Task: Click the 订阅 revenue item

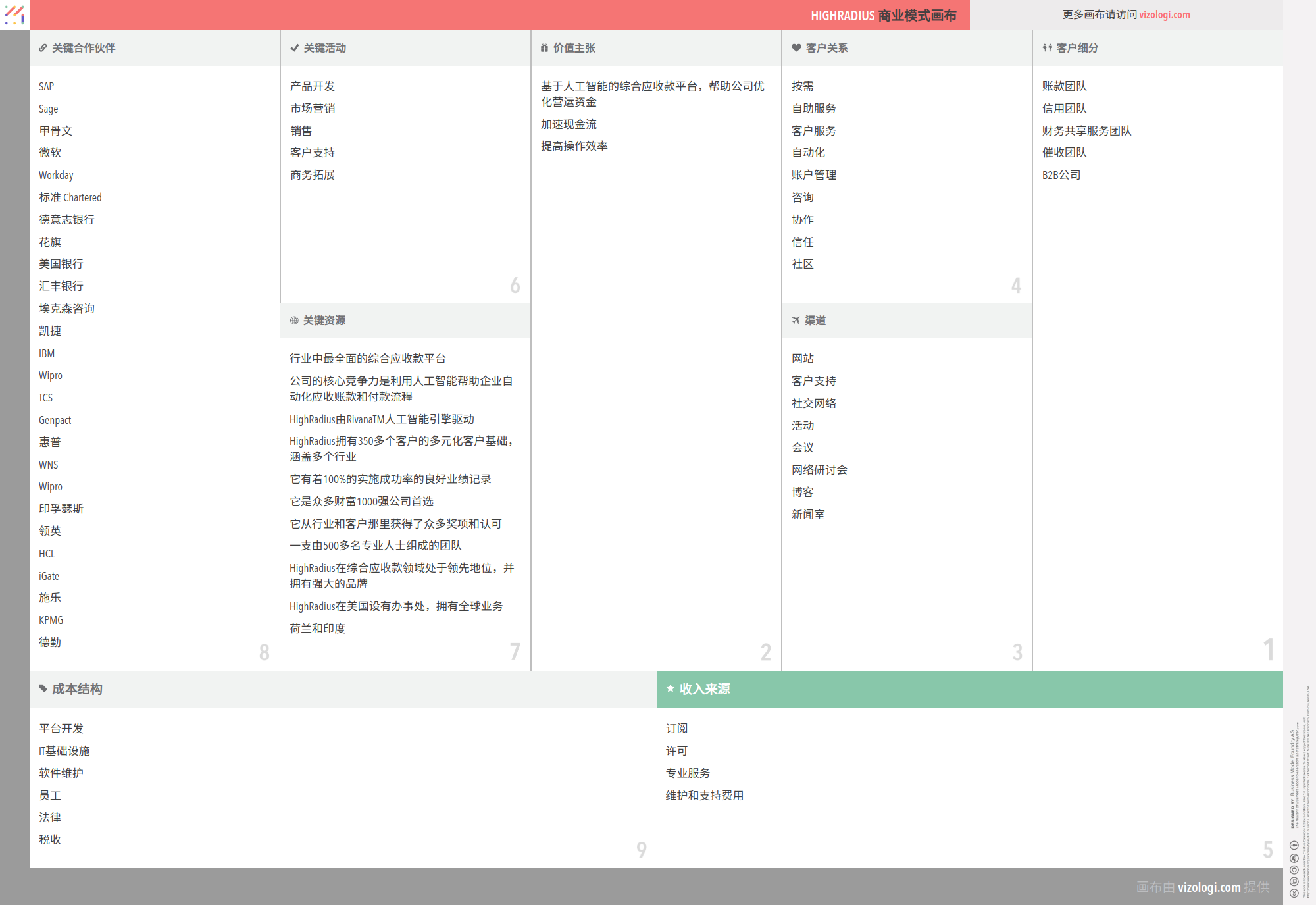Action: tap(676, 729)
